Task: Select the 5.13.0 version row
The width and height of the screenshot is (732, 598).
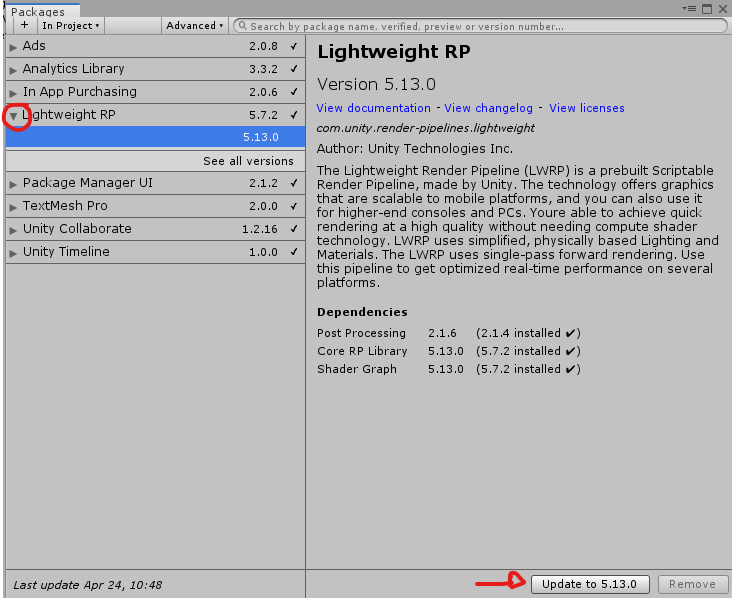Action: [x=155, y=137]
